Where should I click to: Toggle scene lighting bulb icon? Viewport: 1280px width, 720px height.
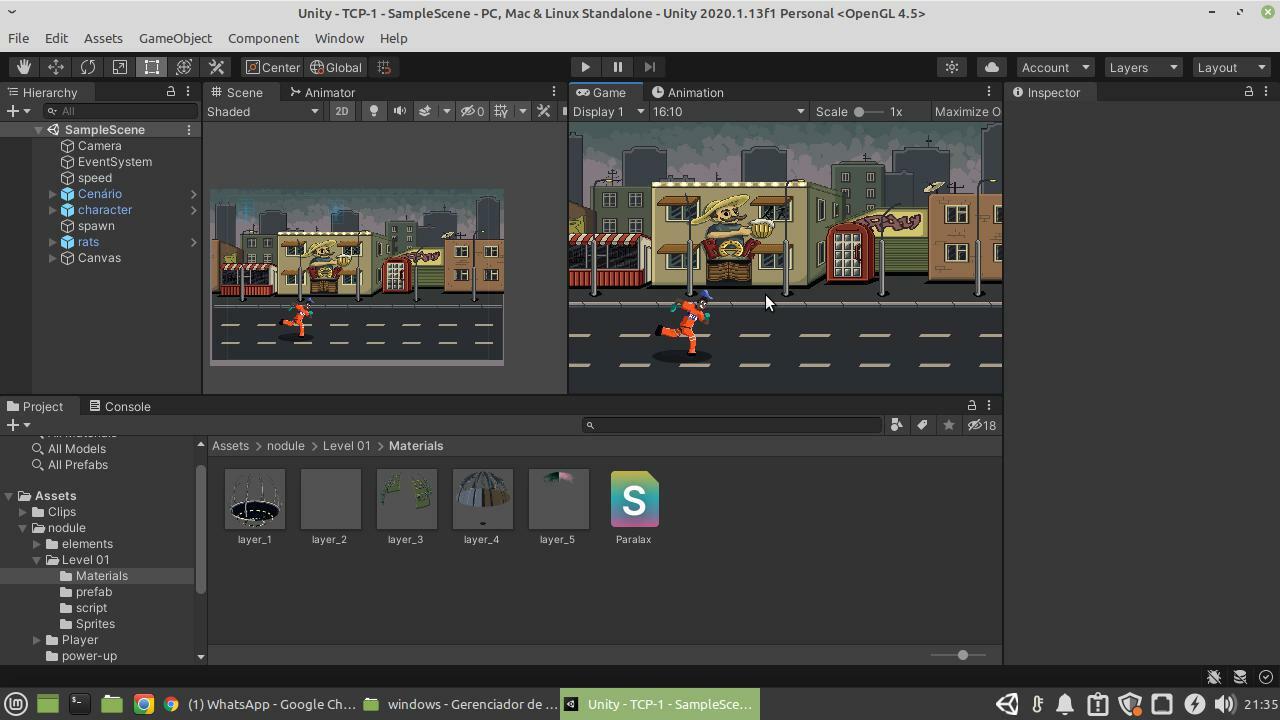tap(374, 111)
